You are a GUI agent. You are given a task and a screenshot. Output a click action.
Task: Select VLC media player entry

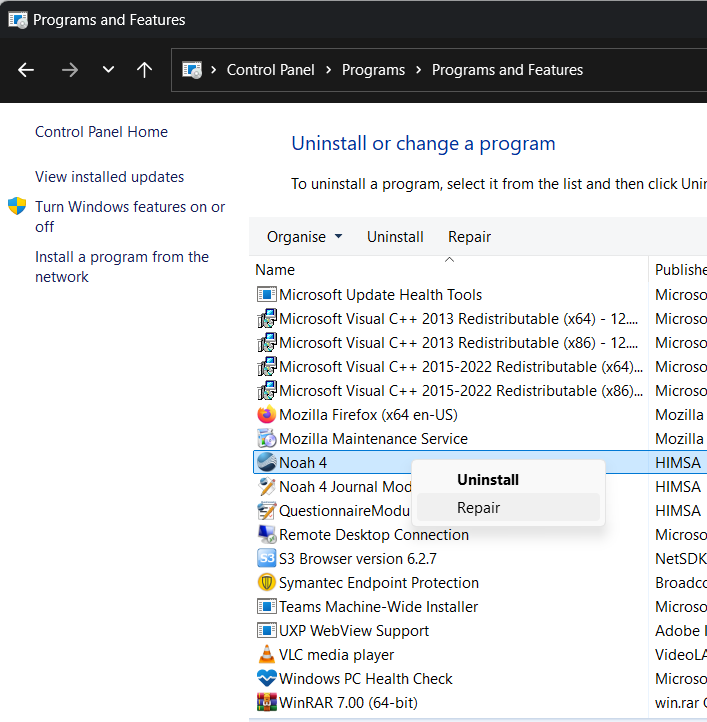pos(336,655)
